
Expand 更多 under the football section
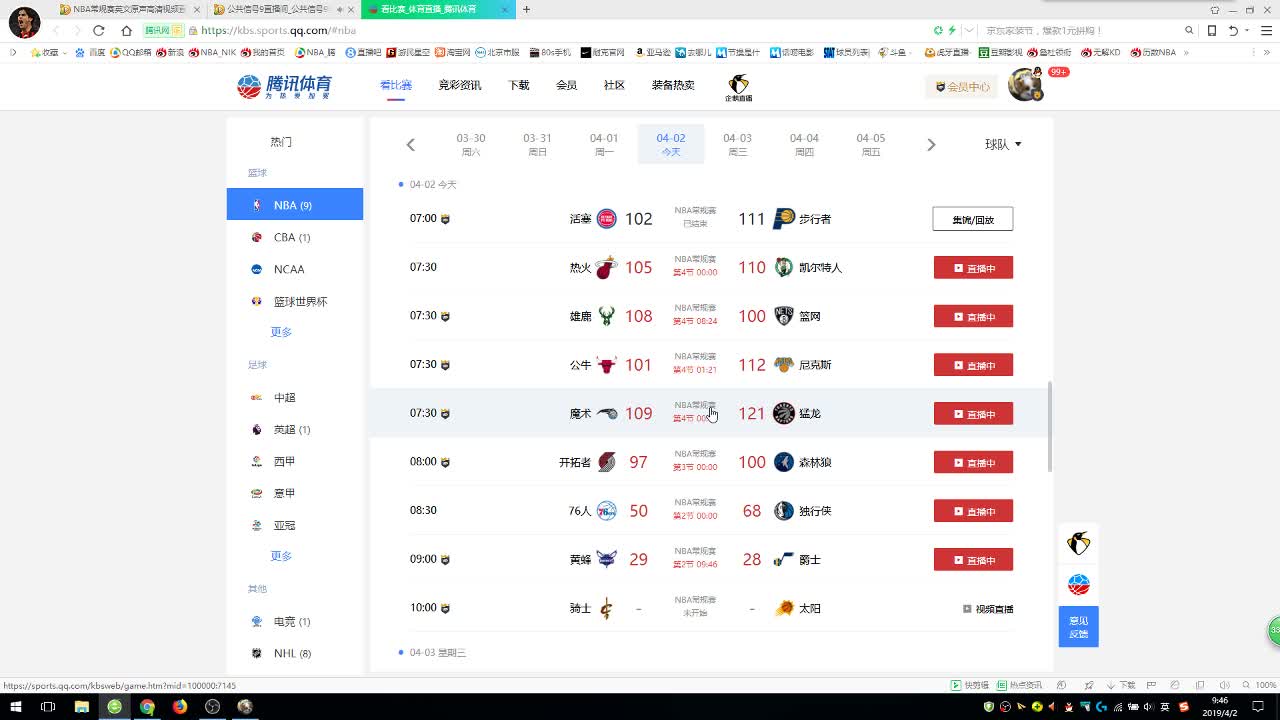point(281,556)
